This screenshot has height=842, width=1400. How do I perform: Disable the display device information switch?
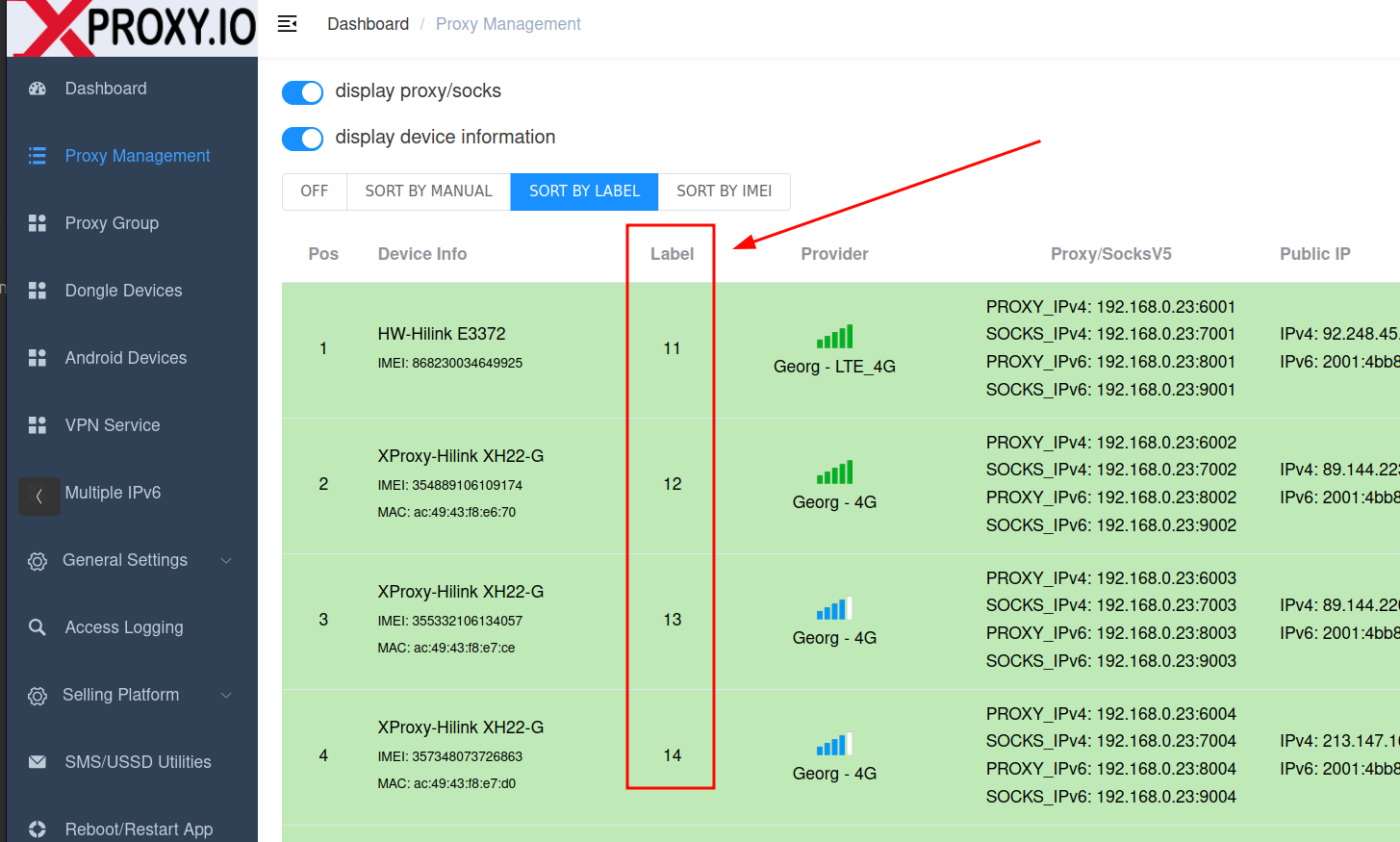(x=302, y=139)
